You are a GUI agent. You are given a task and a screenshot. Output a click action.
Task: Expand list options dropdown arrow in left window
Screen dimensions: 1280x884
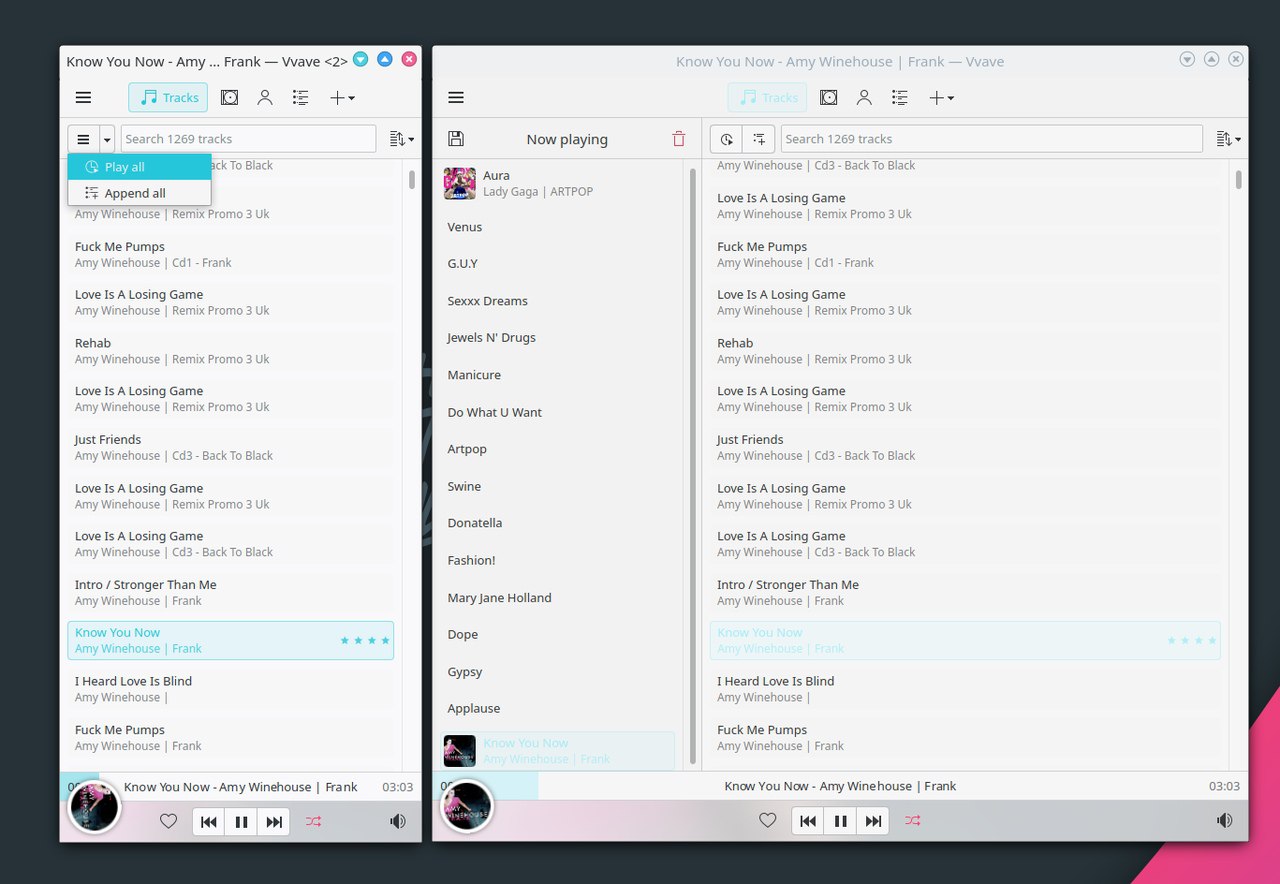[x=107, y=139]
